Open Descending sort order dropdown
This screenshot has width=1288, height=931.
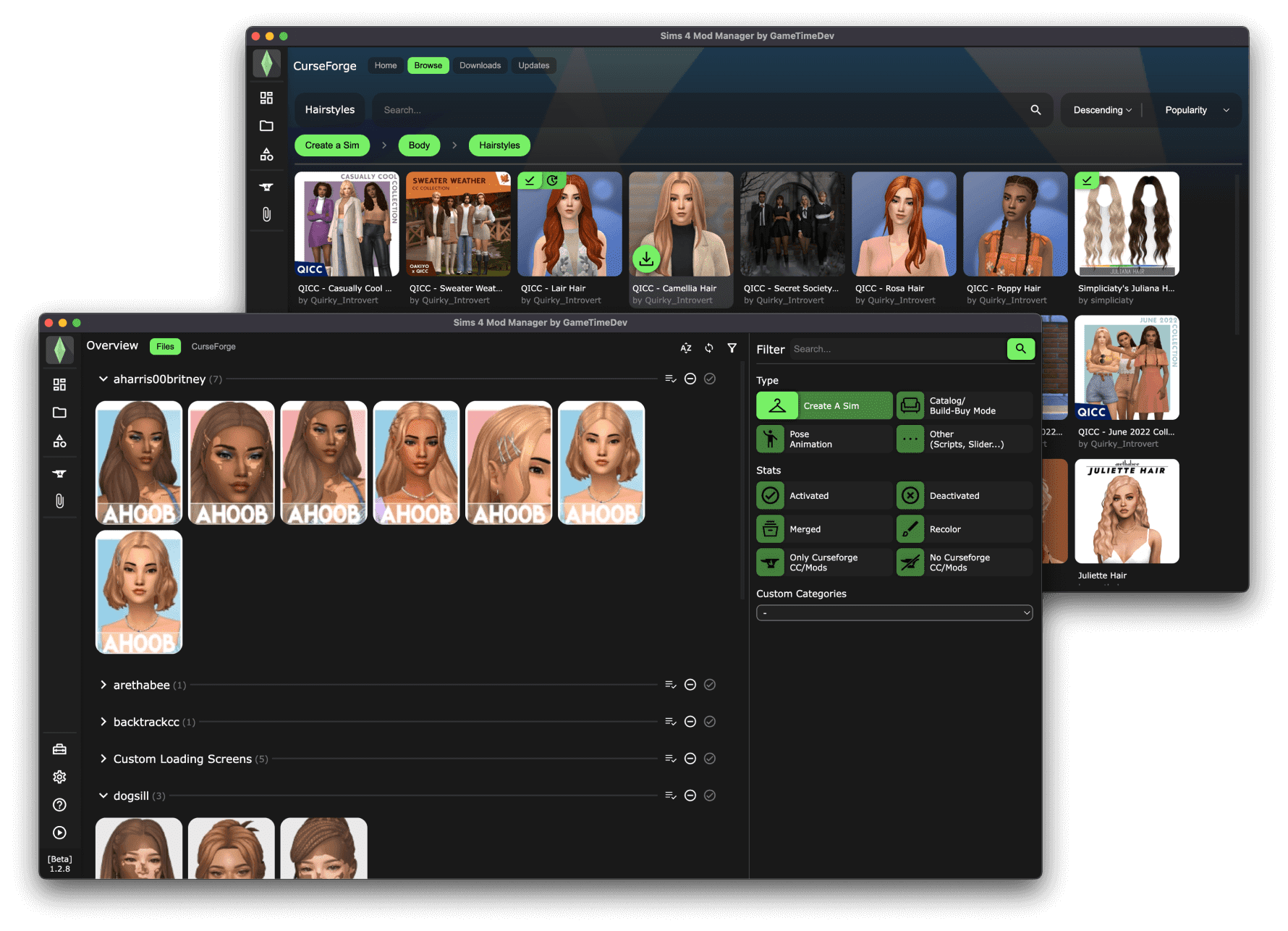[x=1102, y=110]
